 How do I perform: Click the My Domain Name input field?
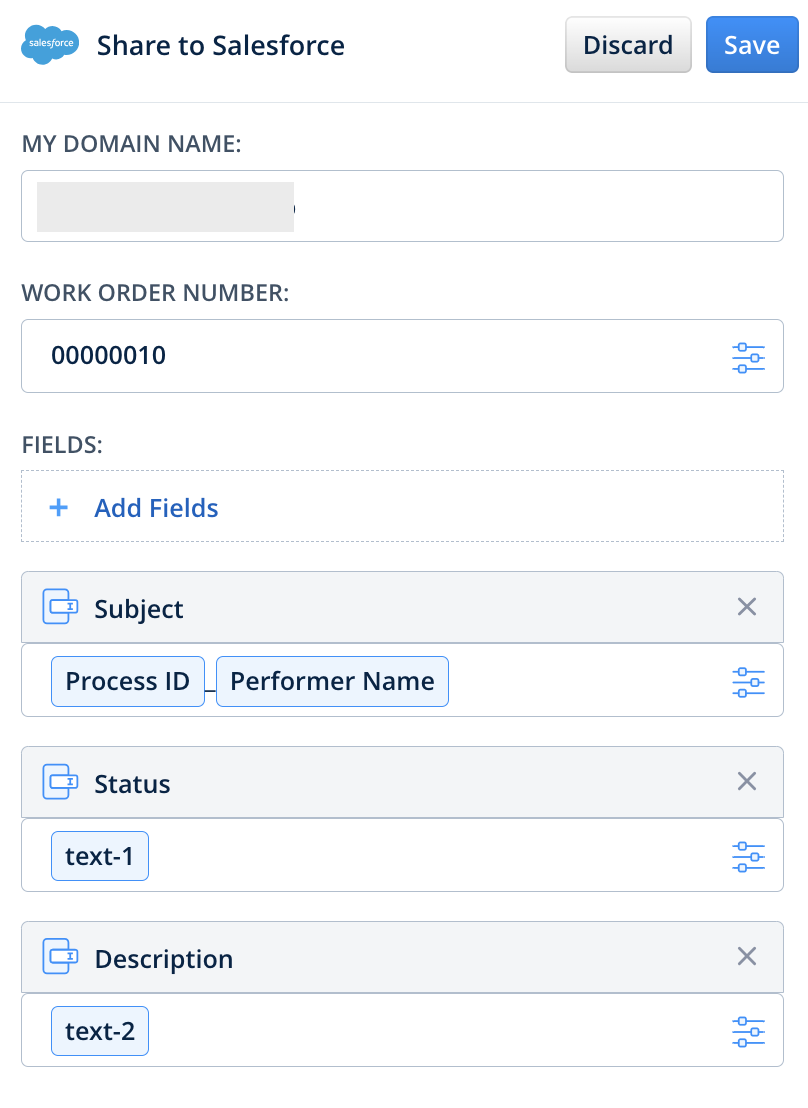400,205
